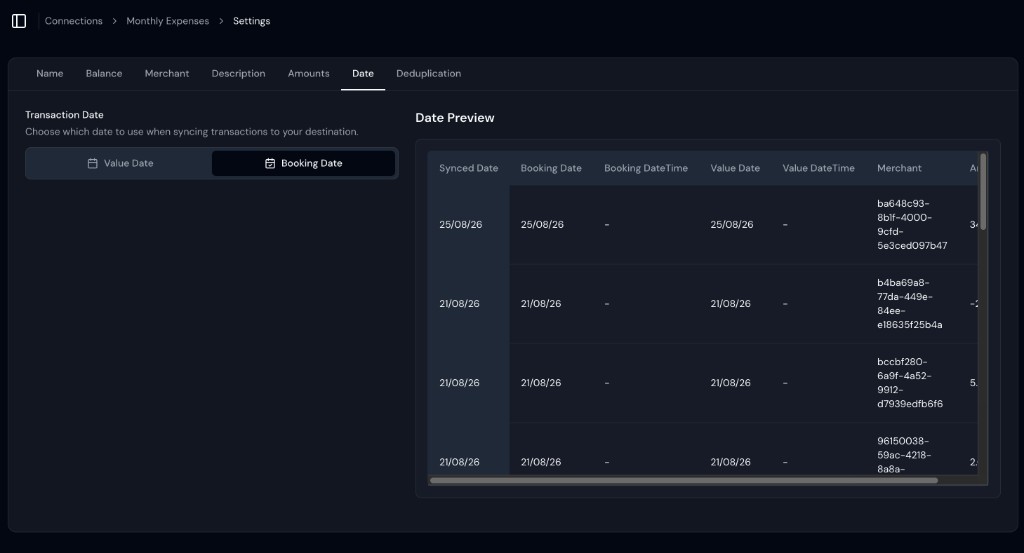This screenshot has width=1024, height=553.
Task: Select Booking Date as transaction date
Action: click(x=304, y=163)
